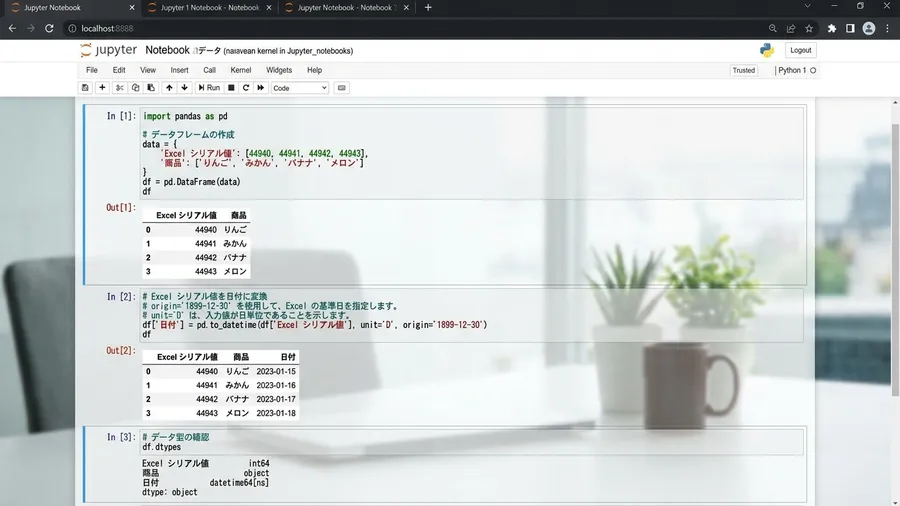Open the File menu

(92, 70)
